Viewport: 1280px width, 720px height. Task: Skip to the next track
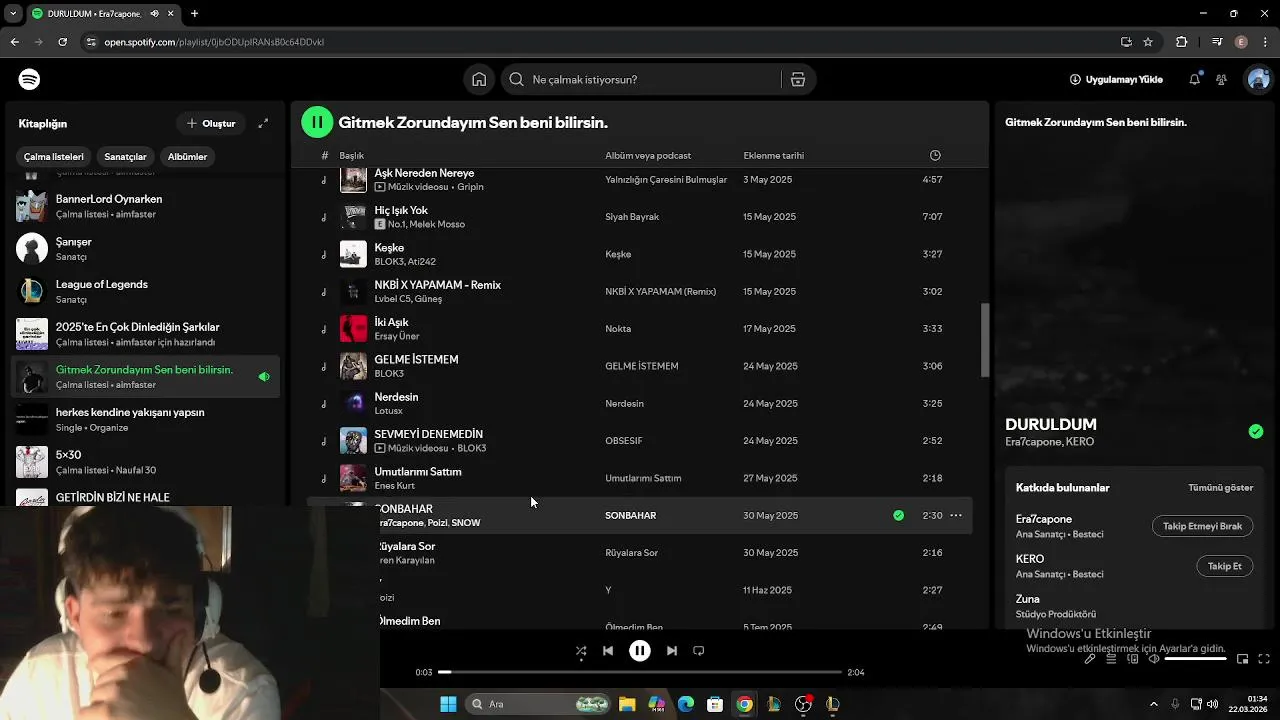[x=672, y=651]
